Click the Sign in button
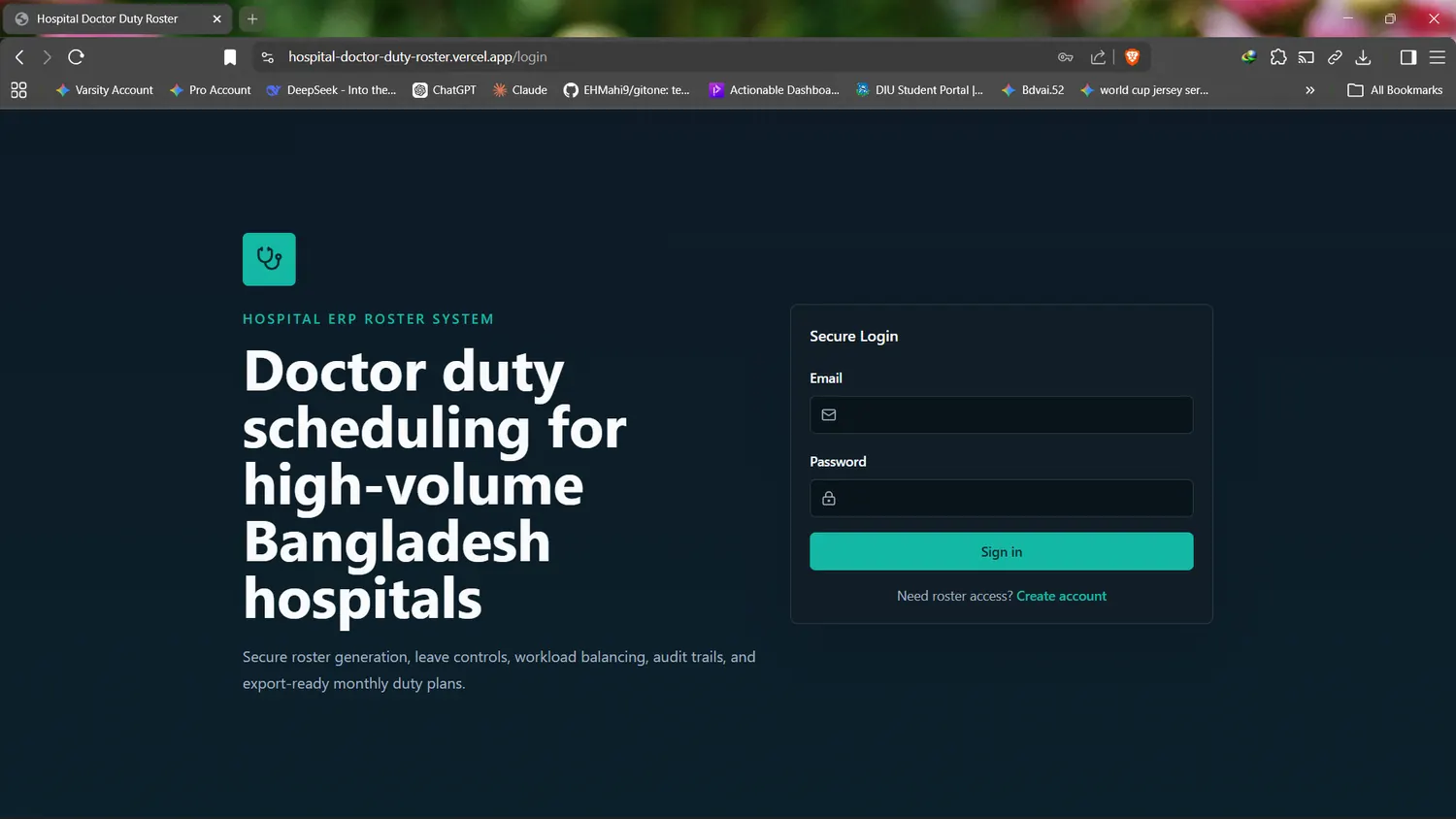 [1001, 551]
